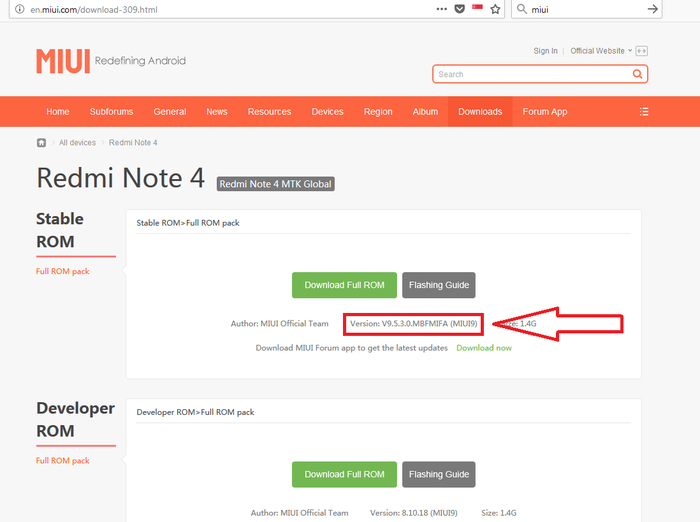Download the Stable Full ROM
The width and height of the screenshot is (700, 522).
coord(344,285)
